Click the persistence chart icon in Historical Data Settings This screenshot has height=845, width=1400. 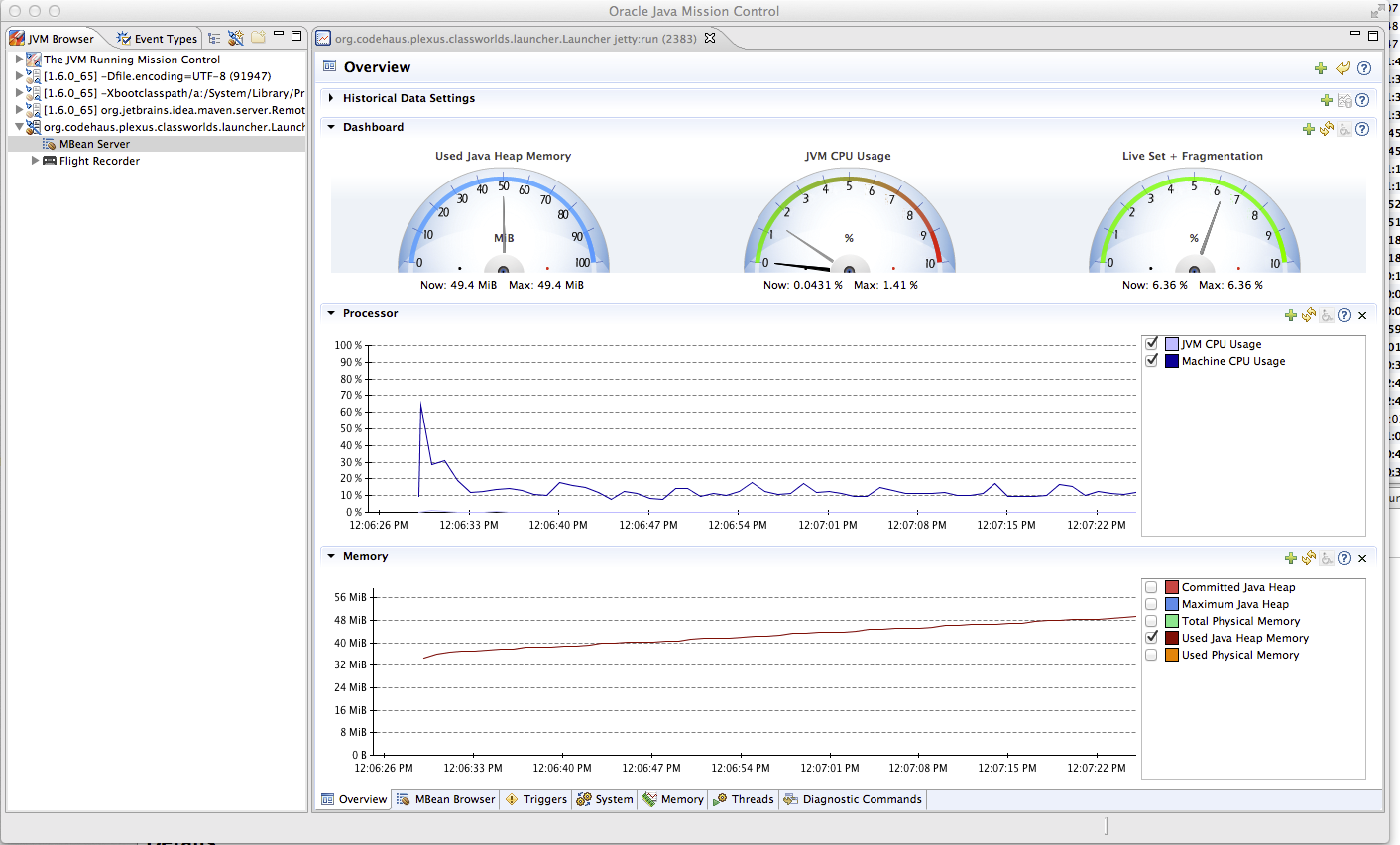[x=1344, y=100]
